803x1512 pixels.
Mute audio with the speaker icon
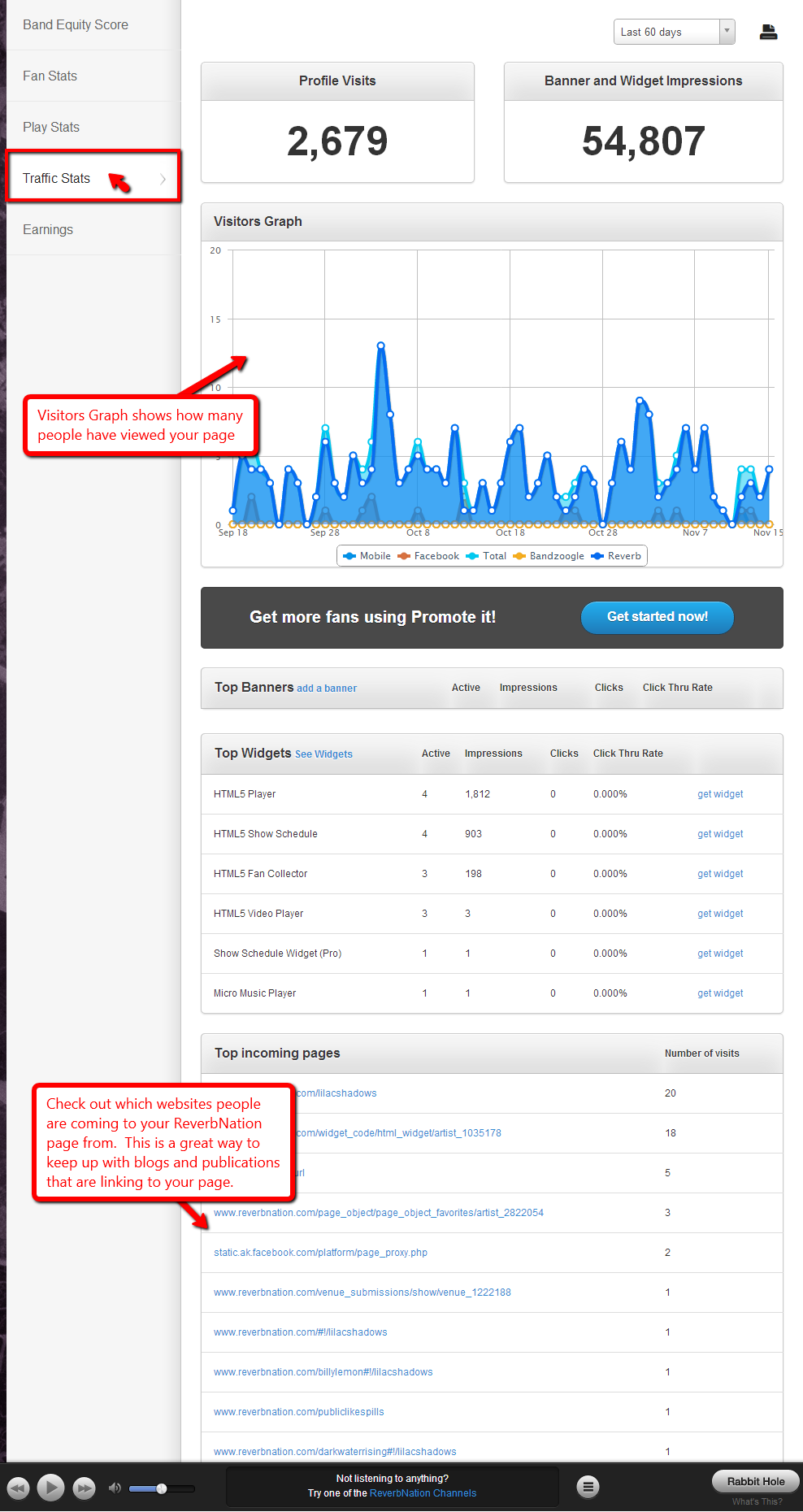[115, 1488]
